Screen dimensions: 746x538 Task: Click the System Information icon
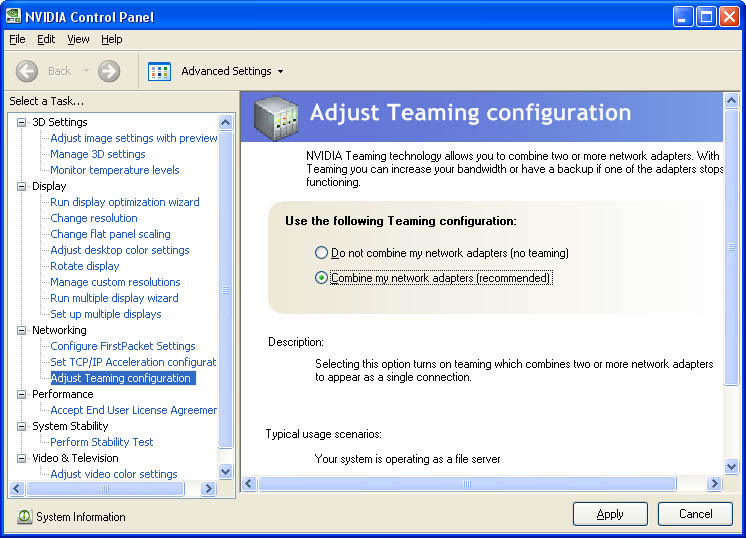tap(24, 516)
